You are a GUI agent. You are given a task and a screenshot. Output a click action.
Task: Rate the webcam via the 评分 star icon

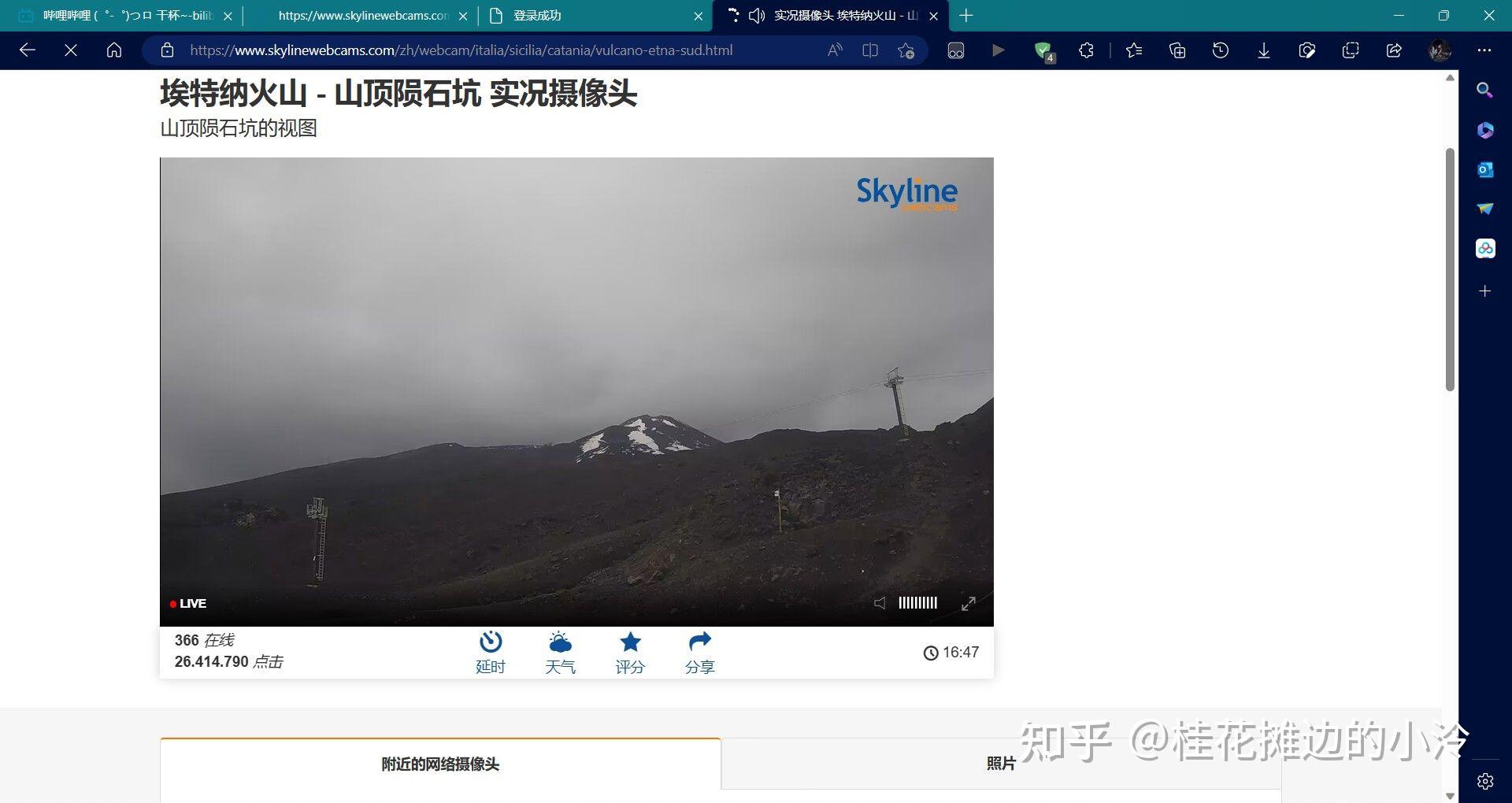click(629, 650)
